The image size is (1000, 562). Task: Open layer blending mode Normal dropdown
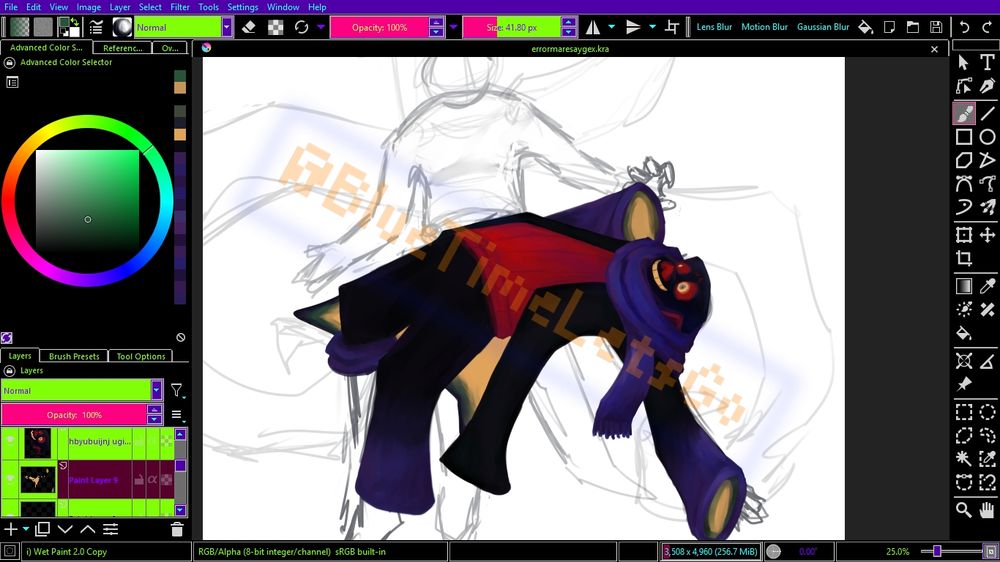82,390
